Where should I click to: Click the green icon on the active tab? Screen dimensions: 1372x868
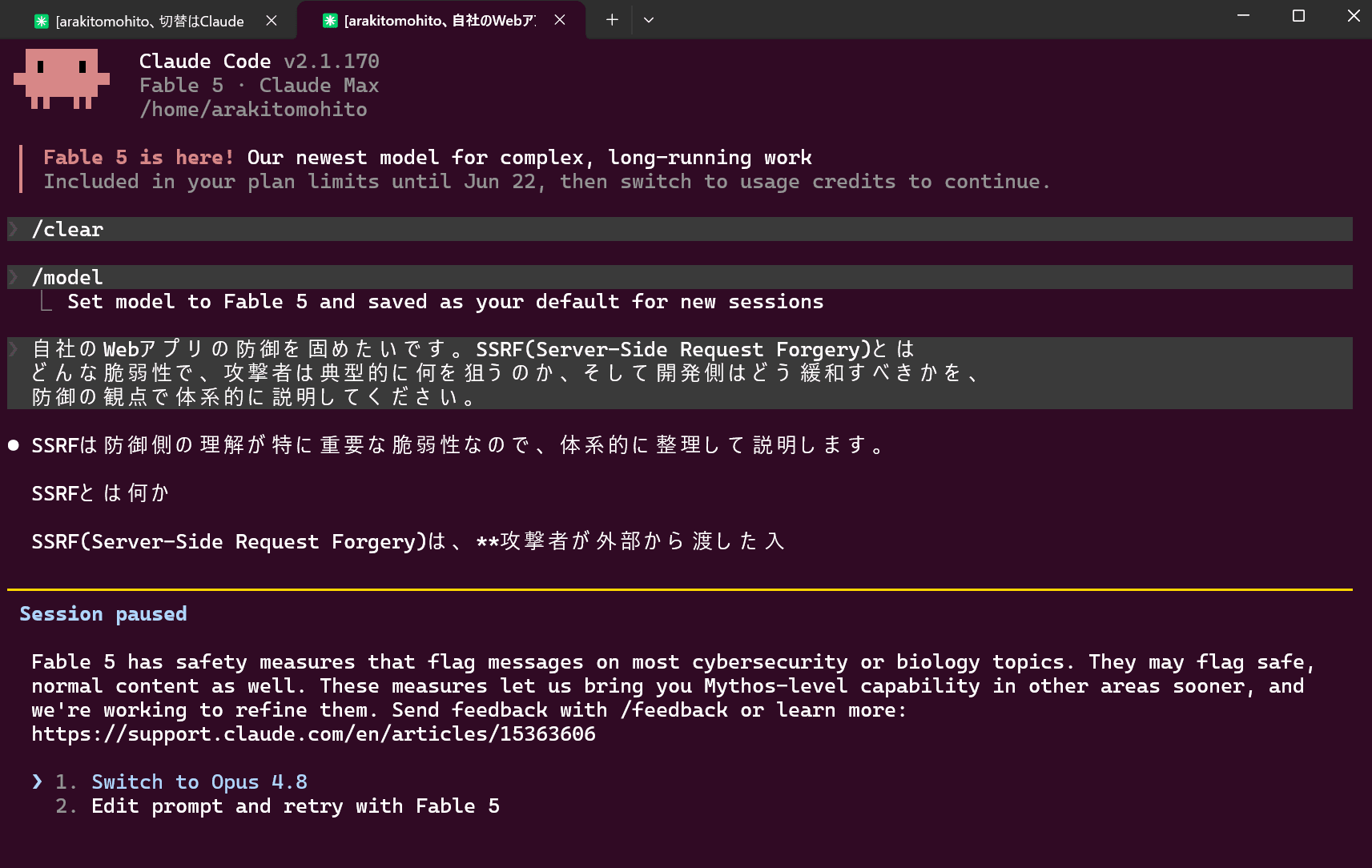(330, 21)
